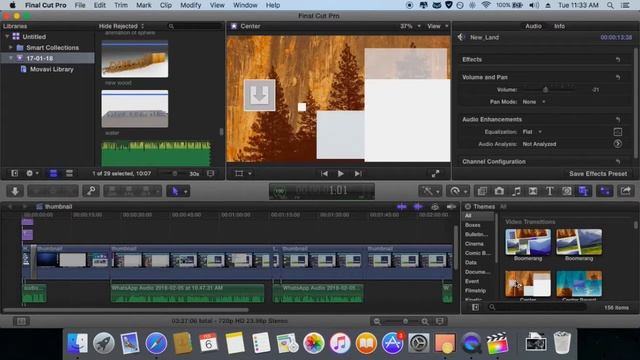Screen dimensions: 640x360
Task: Open the enhancements magic wand menu
Action: pos(430,191)
